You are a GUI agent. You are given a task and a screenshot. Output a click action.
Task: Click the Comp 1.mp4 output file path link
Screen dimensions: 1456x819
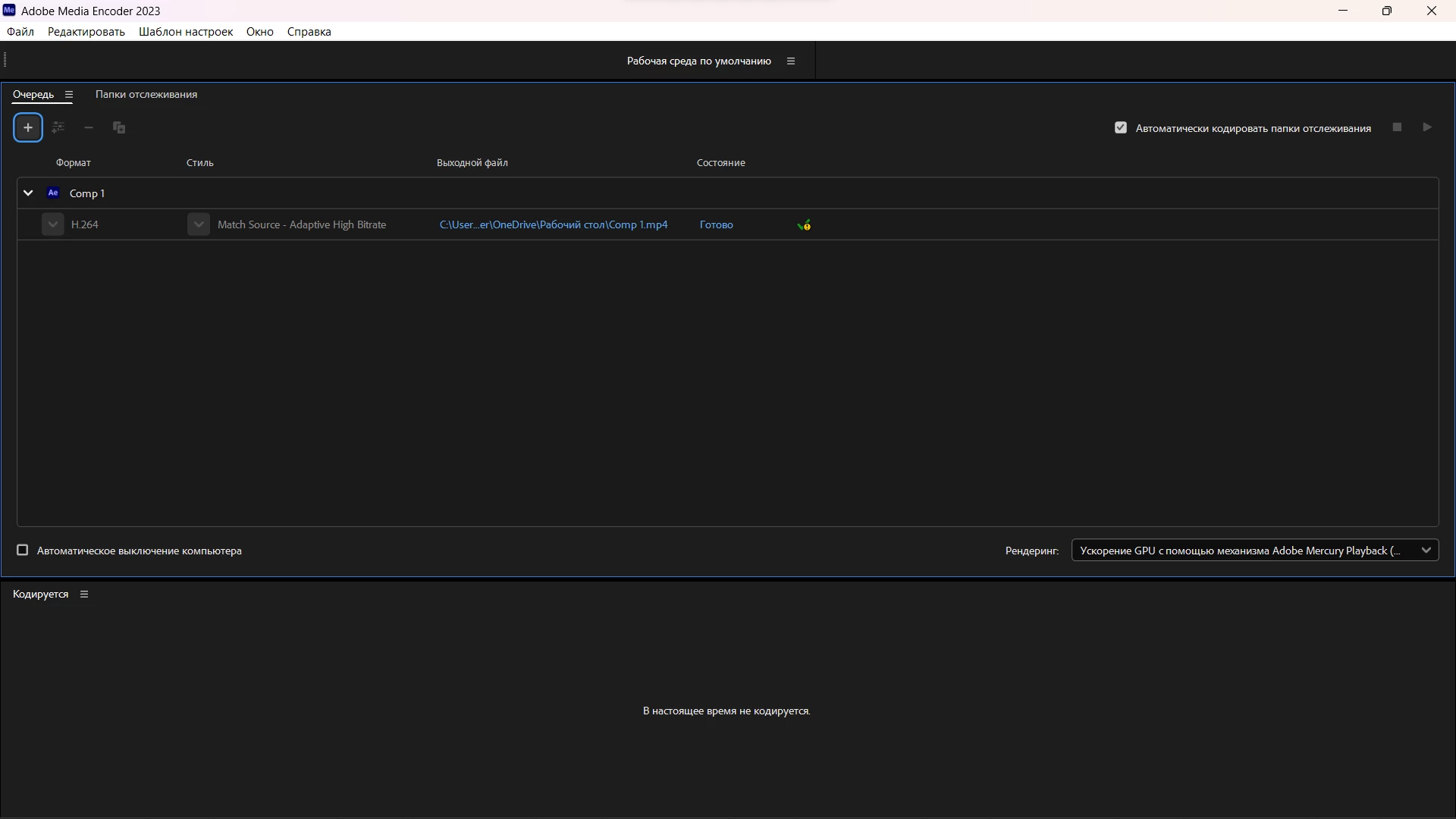554,224
